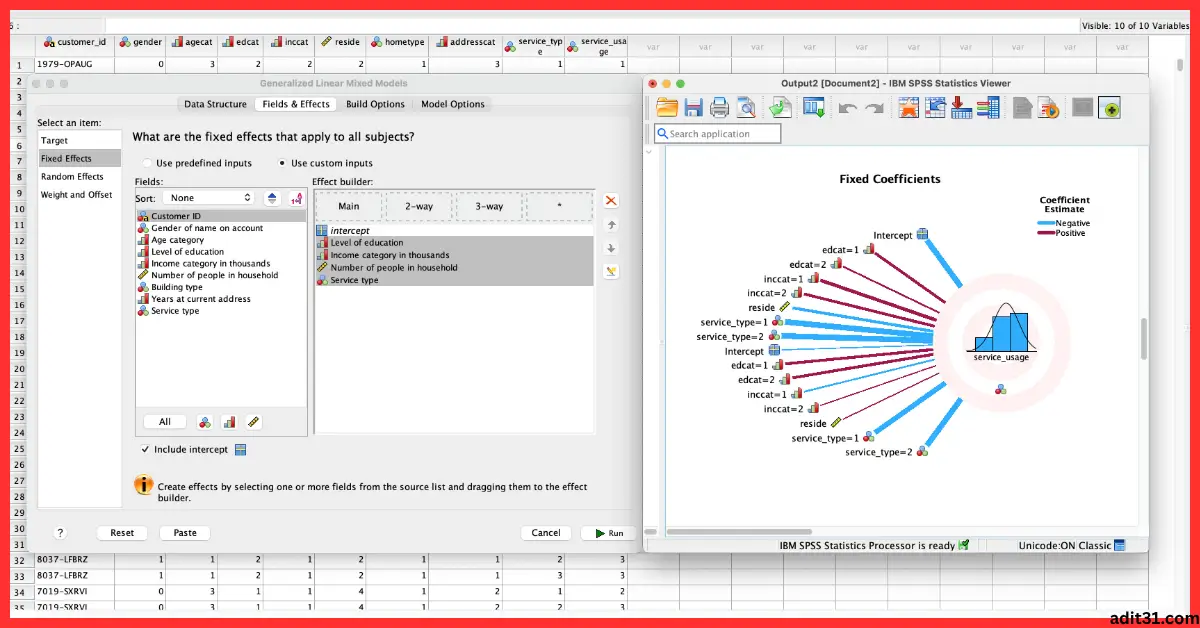The height and width of the screenshot is (628, 1200).
Task: Select Years at current address field
Action: (x=221, y=299)
